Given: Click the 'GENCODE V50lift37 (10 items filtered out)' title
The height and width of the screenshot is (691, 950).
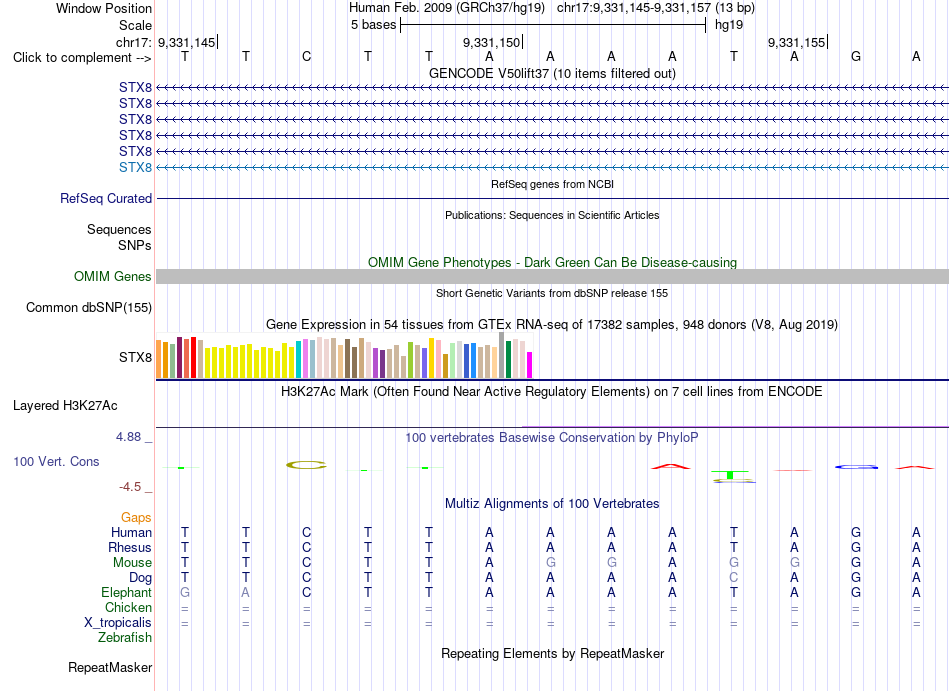Looking at the screenshot, I should [x=552, y=73].
